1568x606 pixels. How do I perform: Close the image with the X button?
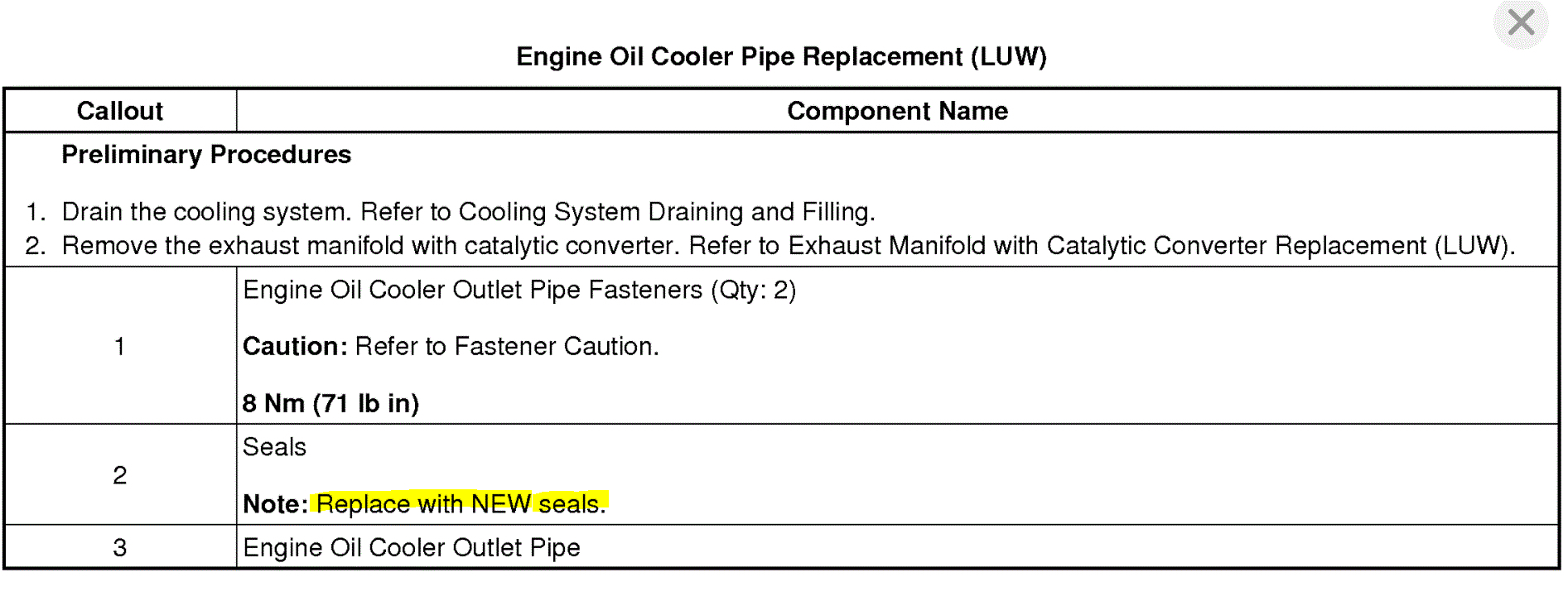1521,22
